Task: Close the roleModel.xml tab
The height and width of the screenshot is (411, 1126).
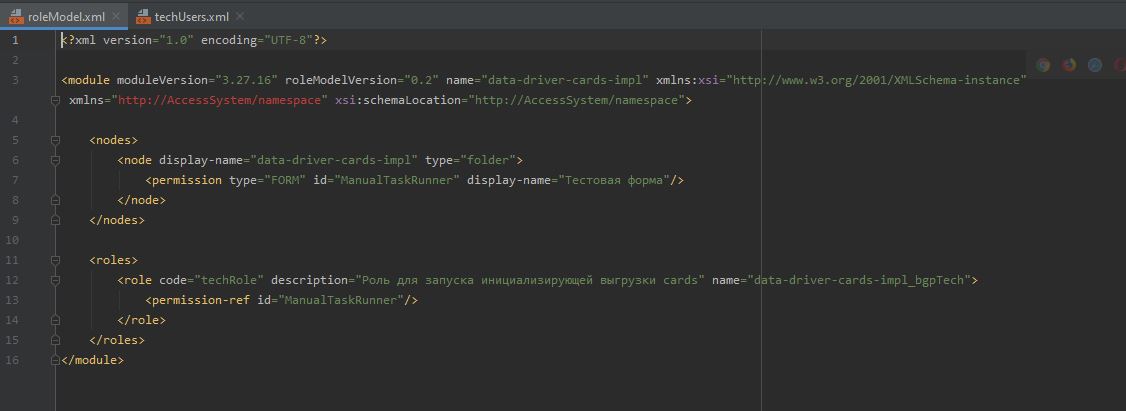Action: point(116,17)
